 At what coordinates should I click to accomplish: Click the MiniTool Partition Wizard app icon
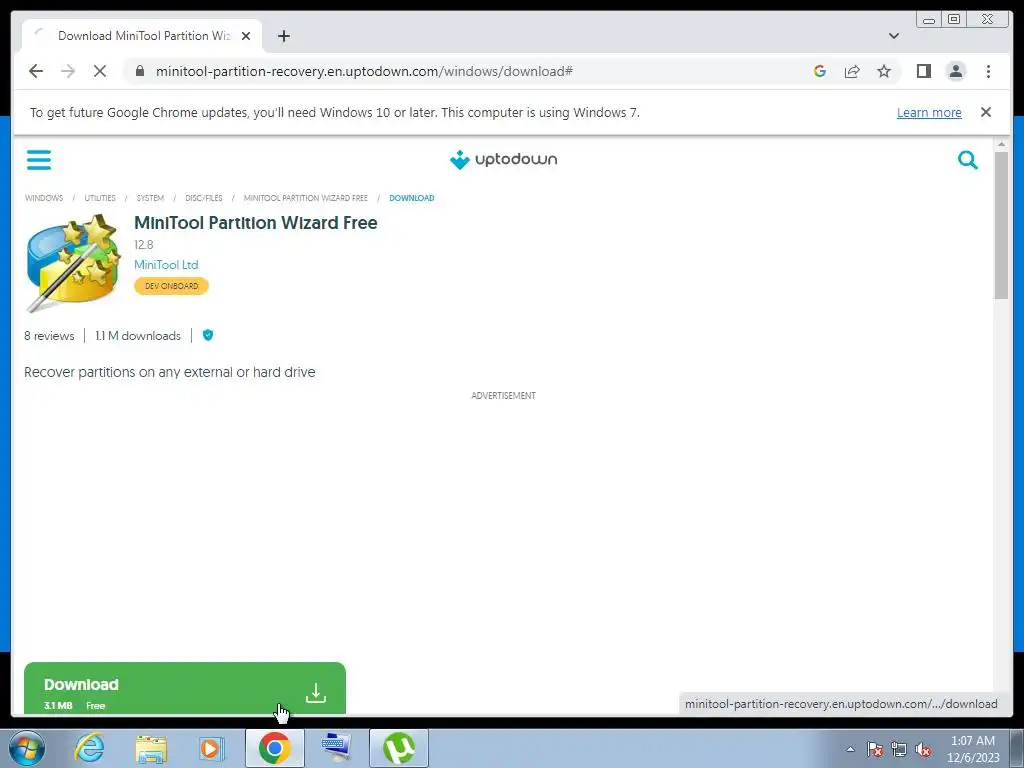click(73, 263)
